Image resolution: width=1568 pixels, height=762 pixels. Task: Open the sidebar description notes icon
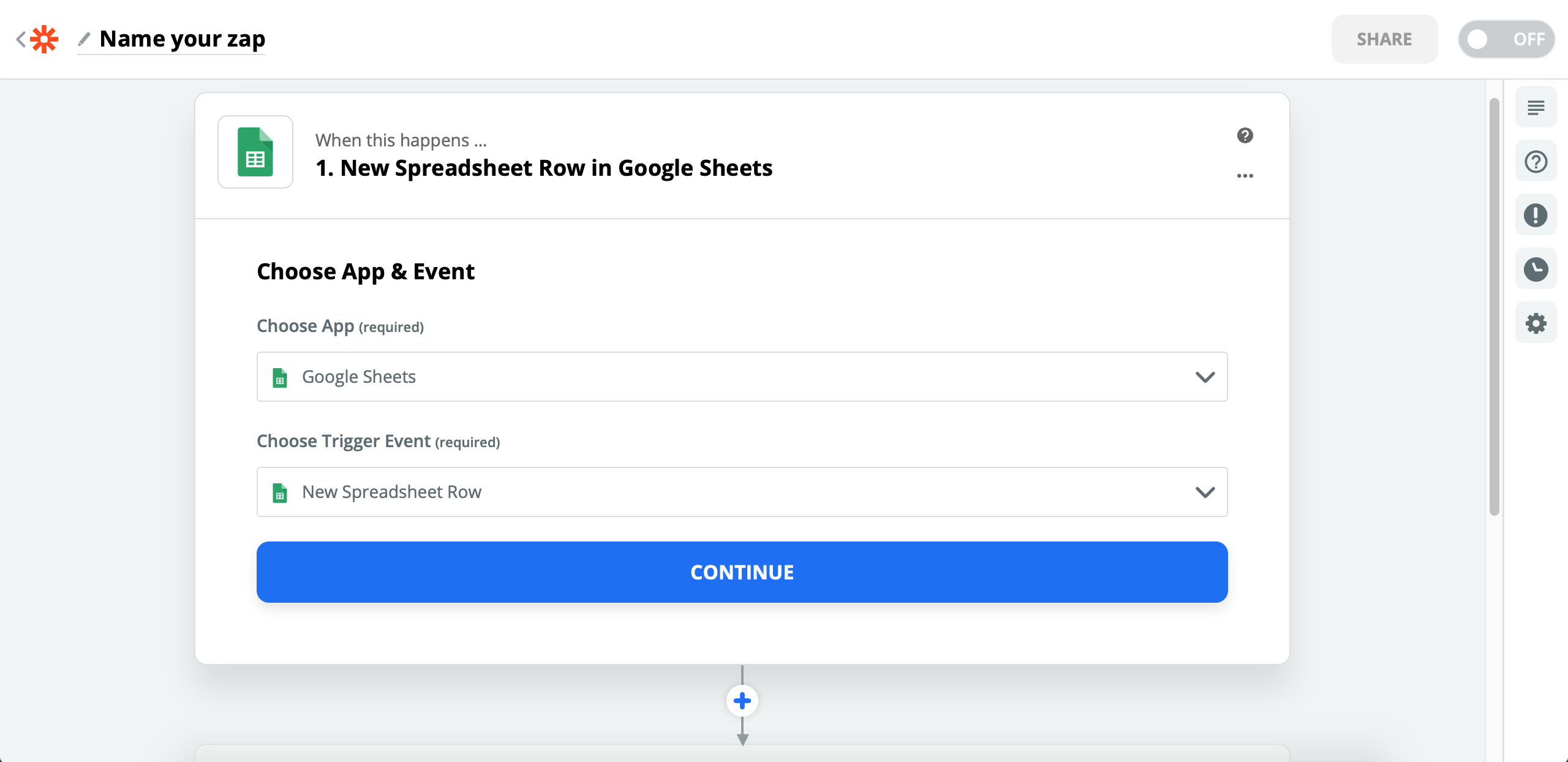1536,107
